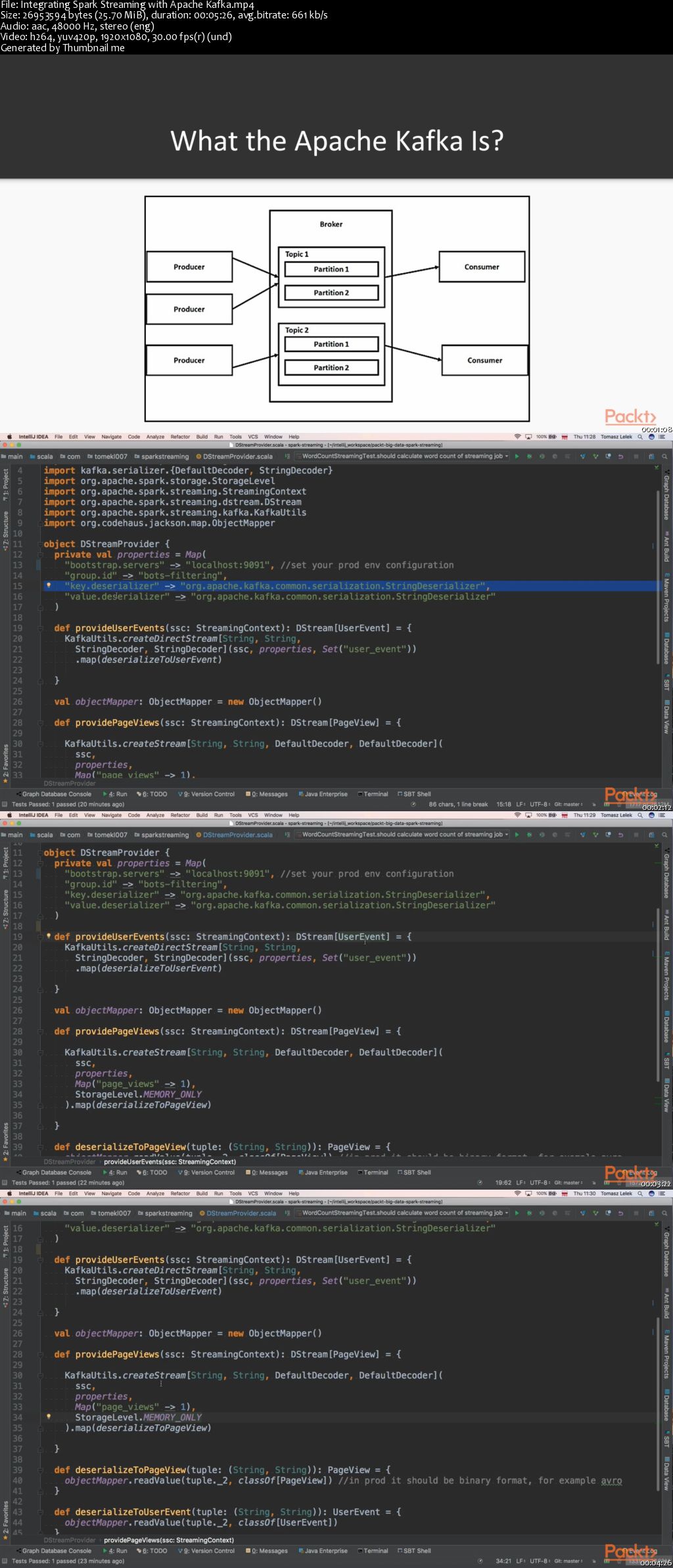Open WordCountStreamingTest run configuration dropdown in 11:28 frame

[x=401, y=456]
